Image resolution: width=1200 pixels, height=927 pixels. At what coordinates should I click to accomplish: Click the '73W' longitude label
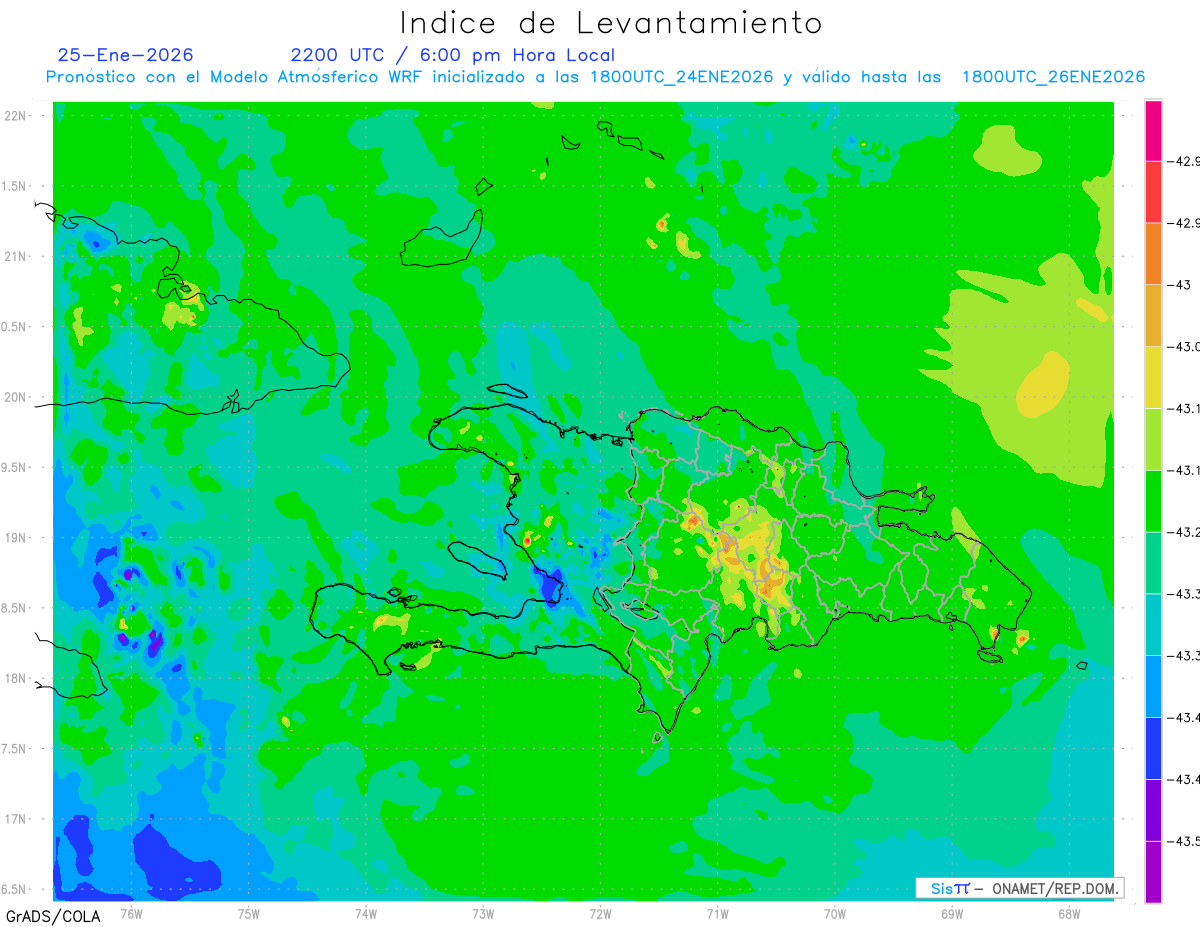483,913
